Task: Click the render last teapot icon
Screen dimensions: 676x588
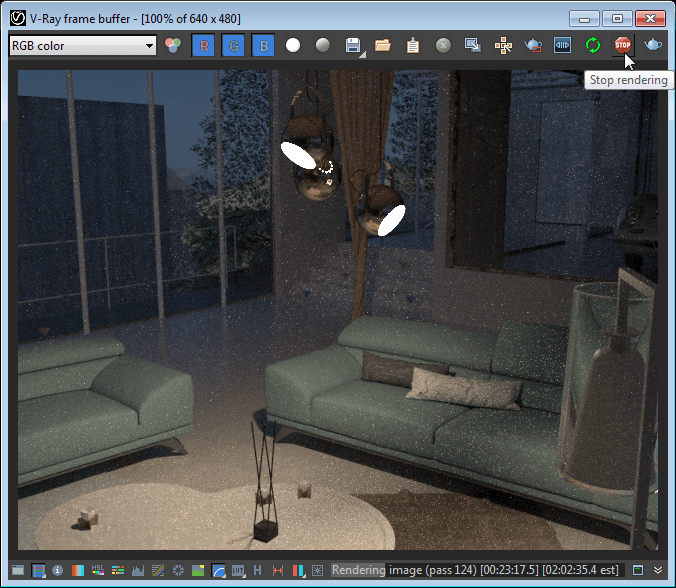Action: [x=653, y=44]
